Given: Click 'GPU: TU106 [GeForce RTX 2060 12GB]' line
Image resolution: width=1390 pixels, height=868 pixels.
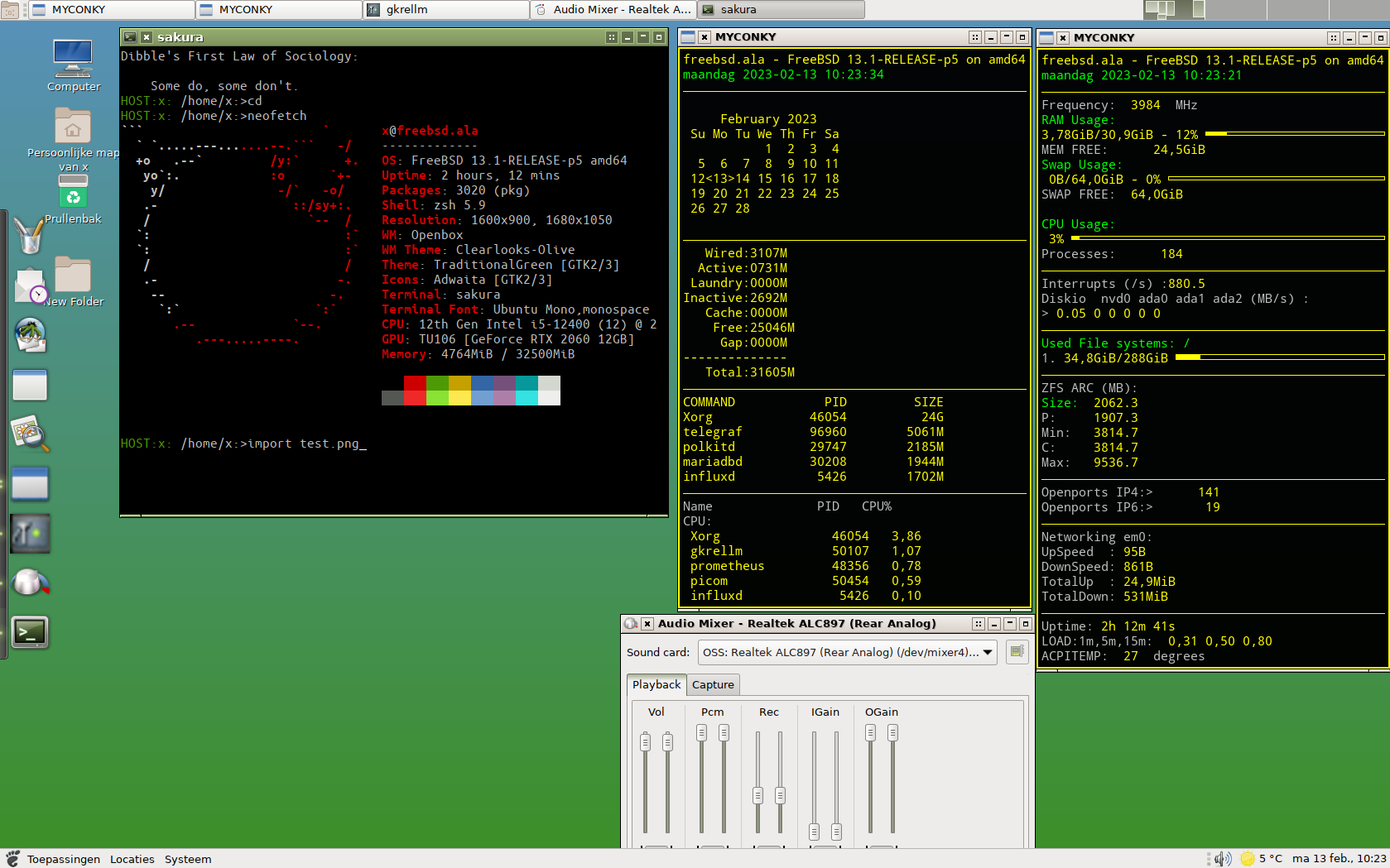Looking at the screenshot, I should (507, 339).
